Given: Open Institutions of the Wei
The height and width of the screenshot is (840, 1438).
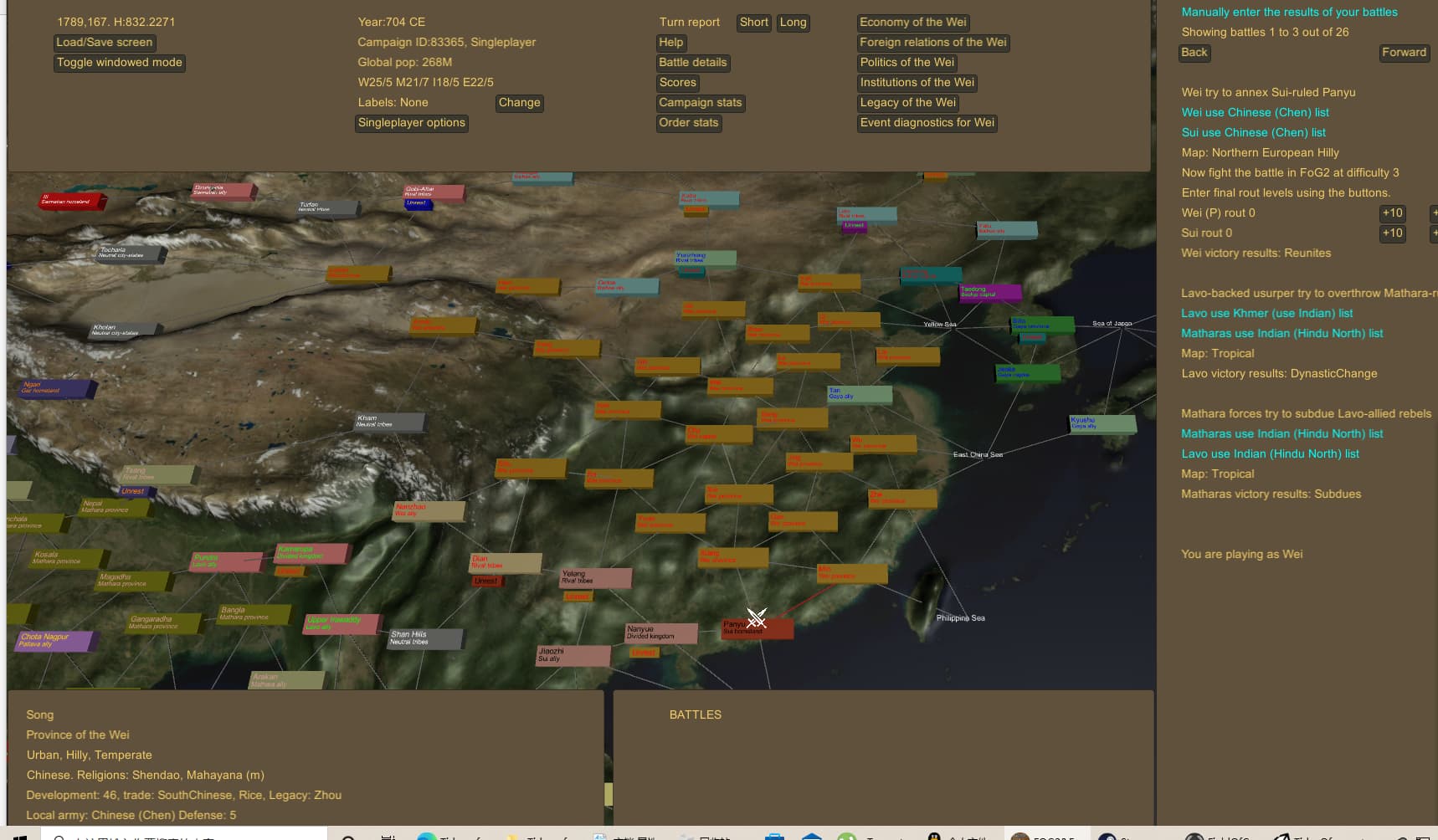Looking at the screenshot, I should pyautogui.click(x=917, y=82).
